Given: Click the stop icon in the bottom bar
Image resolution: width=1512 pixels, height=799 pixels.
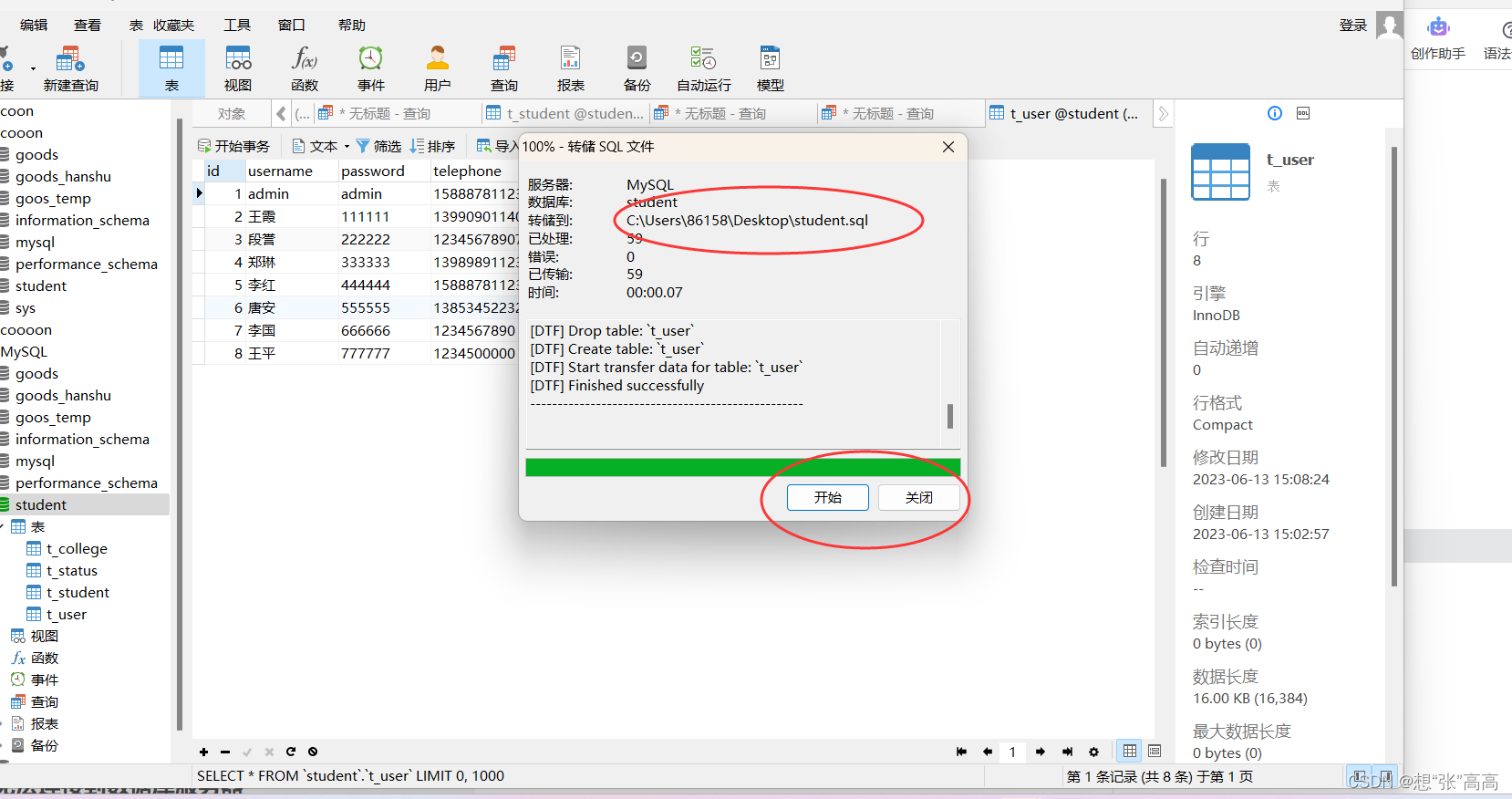Looking at the screenshot, I should [x=313, y=752].
